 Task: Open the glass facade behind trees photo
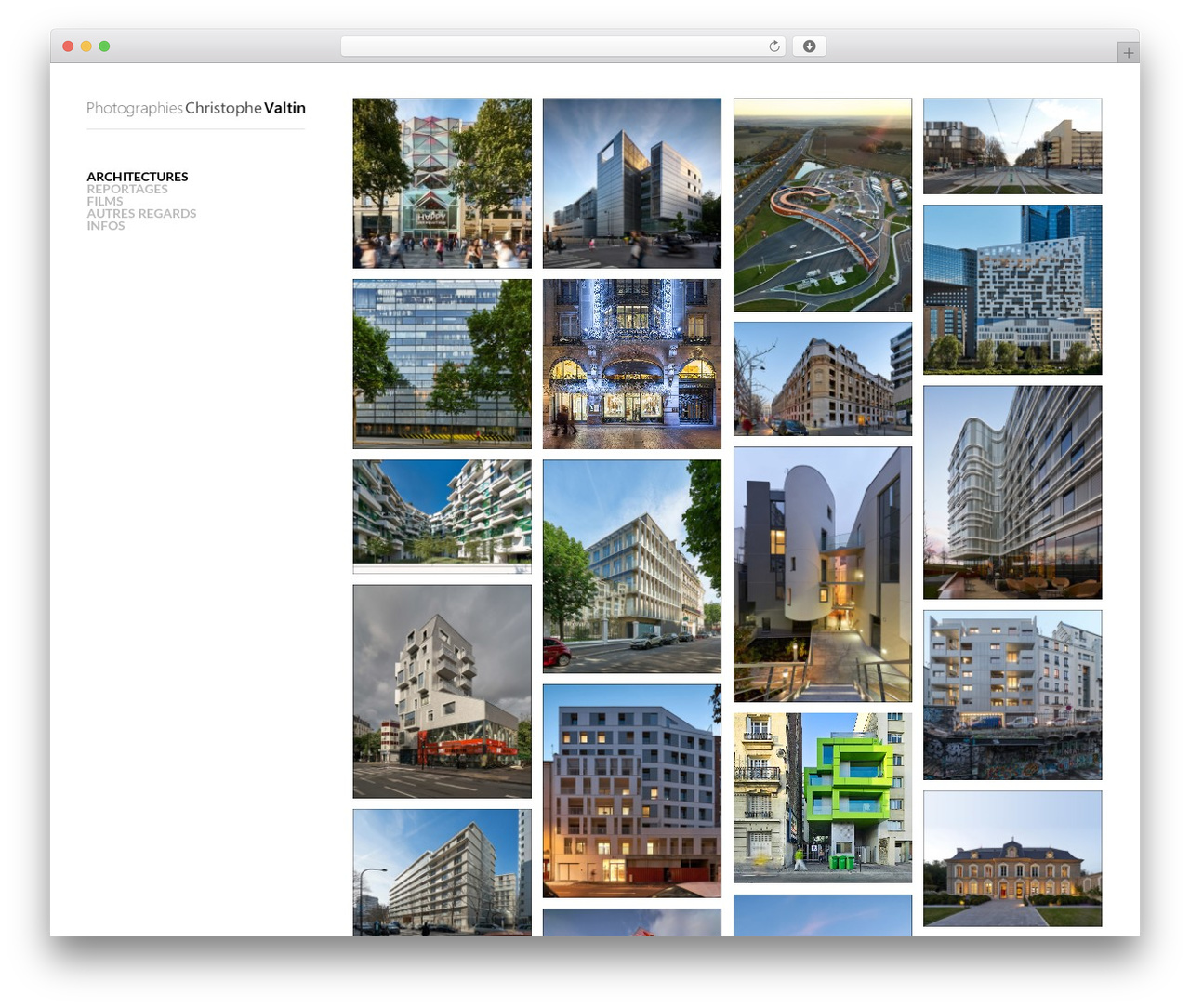pyautogui.click(x=443, y=364)
